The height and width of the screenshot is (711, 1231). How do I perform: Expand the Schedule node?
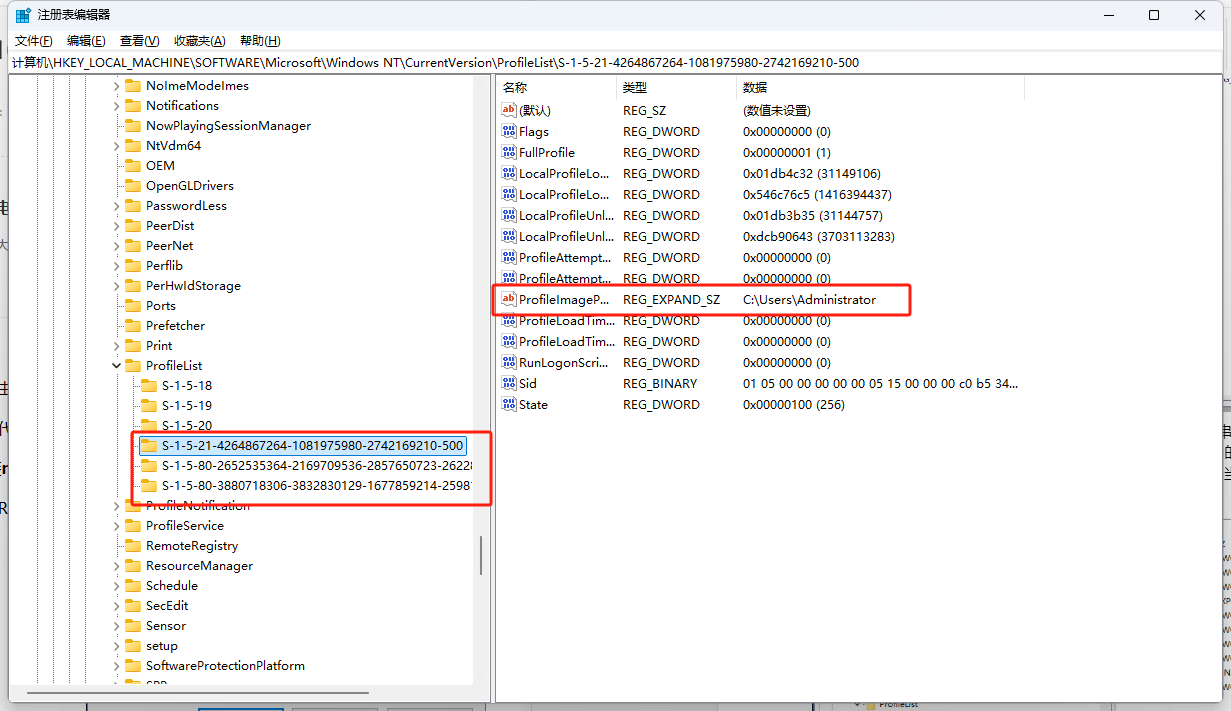point(116,585)
